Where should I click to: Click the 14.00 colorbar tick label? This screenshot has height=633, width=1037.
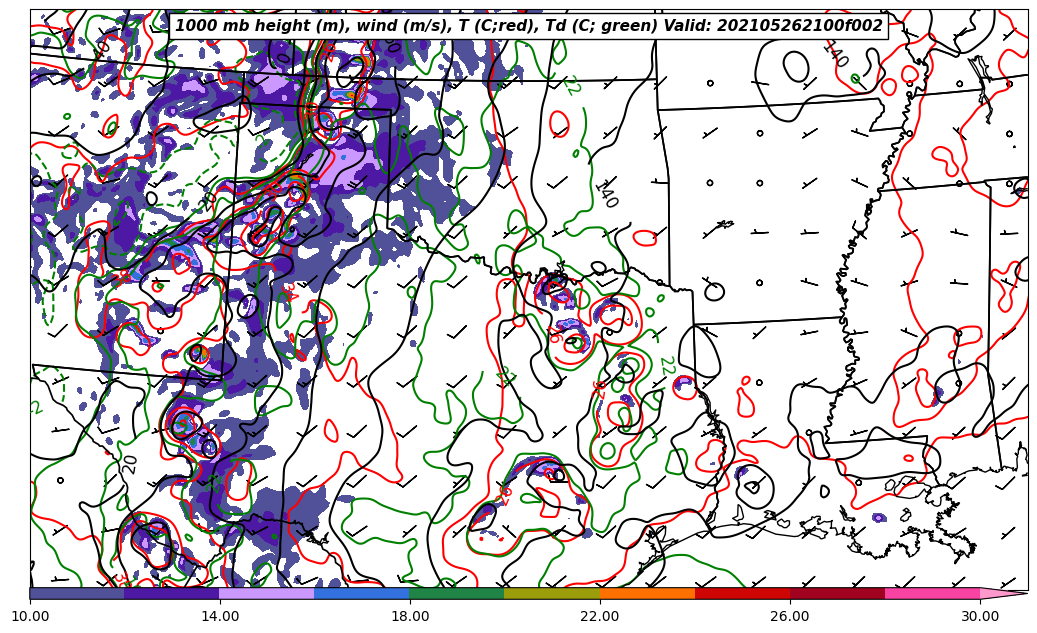coord(220,616)
